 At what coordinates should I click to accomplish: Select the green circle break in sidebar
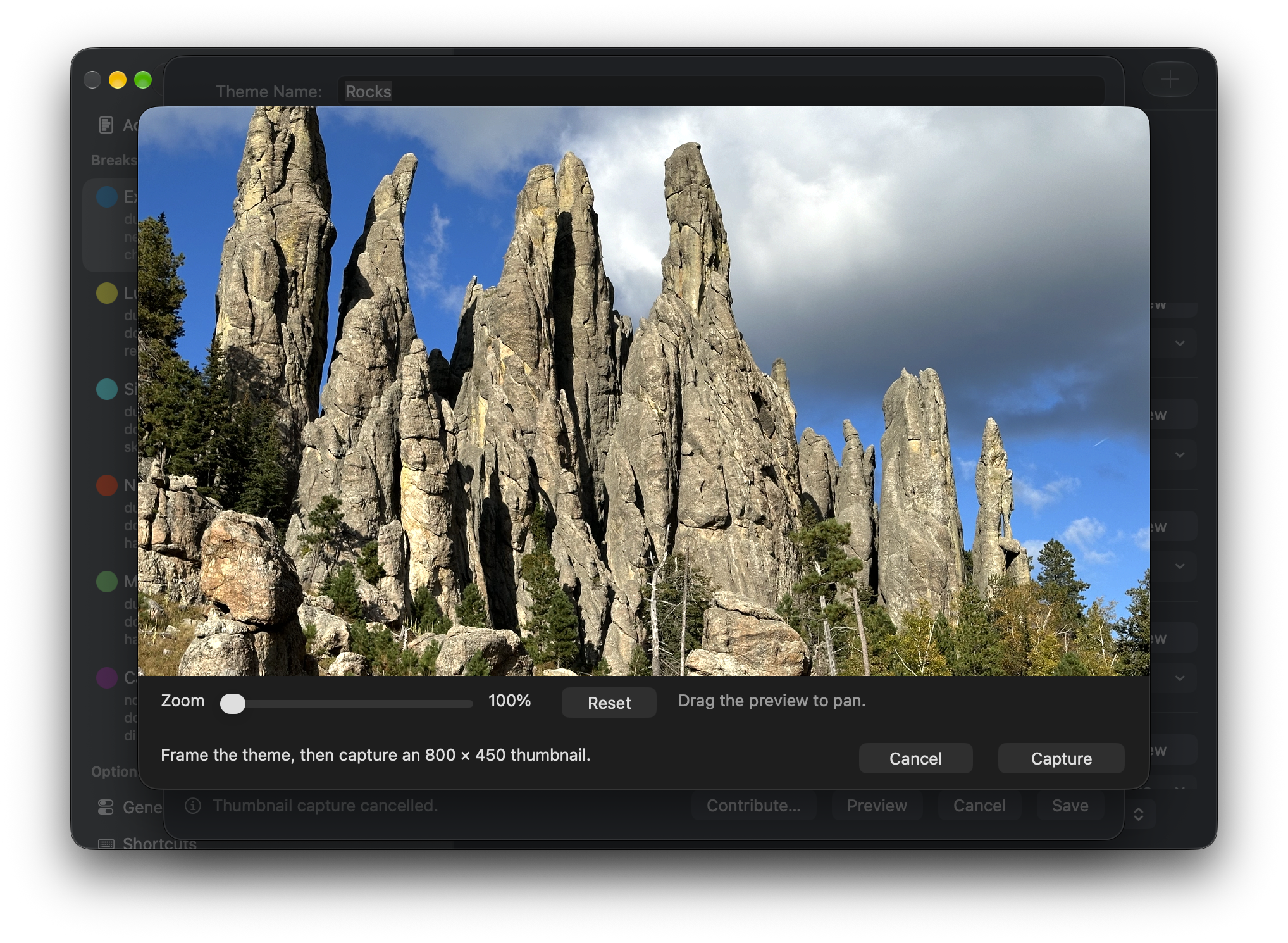[107, 582]
